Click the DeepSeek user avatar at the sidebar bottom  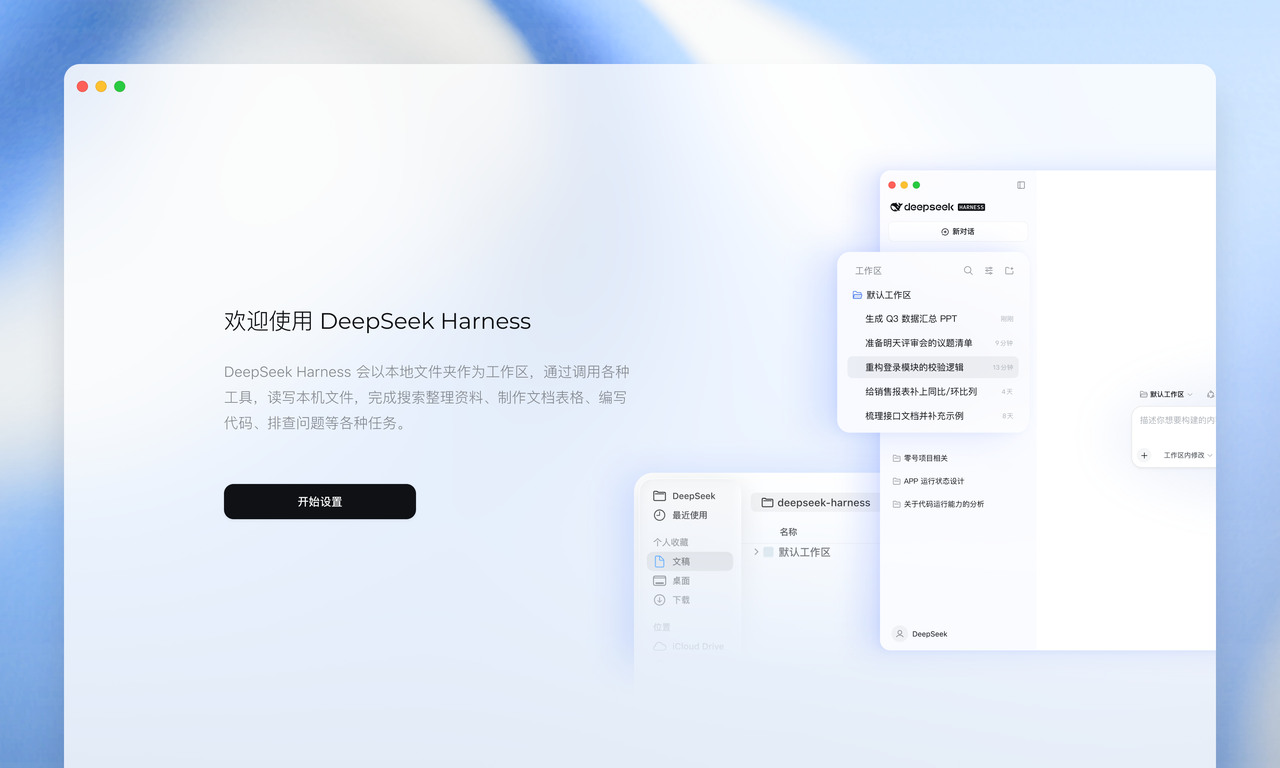[x=899, y=634]
